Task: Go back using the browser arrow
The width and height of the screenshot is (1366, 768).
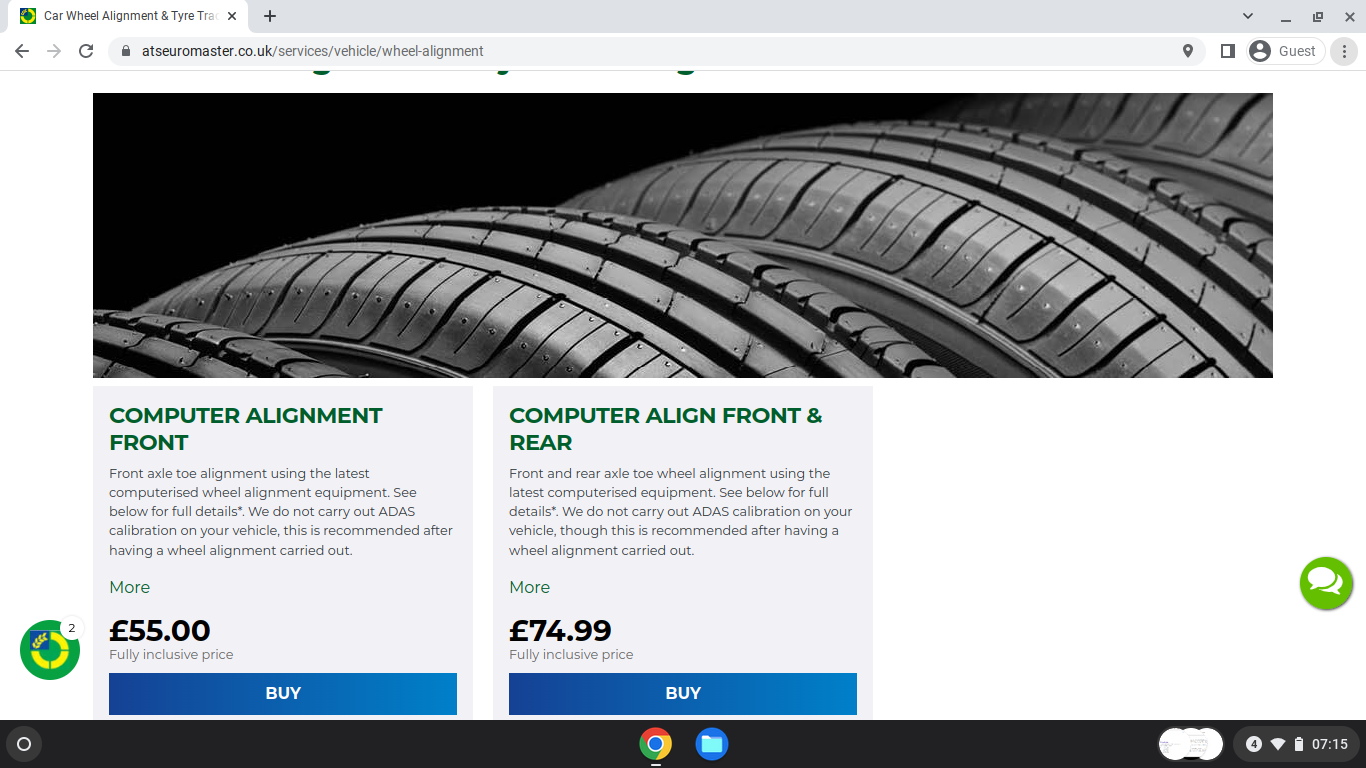Action: tap(22, 51)
